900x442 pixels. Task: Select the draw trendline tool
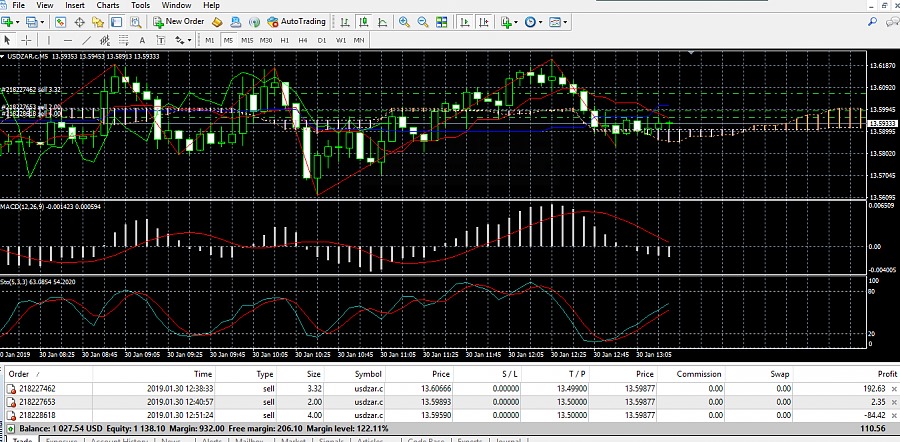(x=84, y=40)
